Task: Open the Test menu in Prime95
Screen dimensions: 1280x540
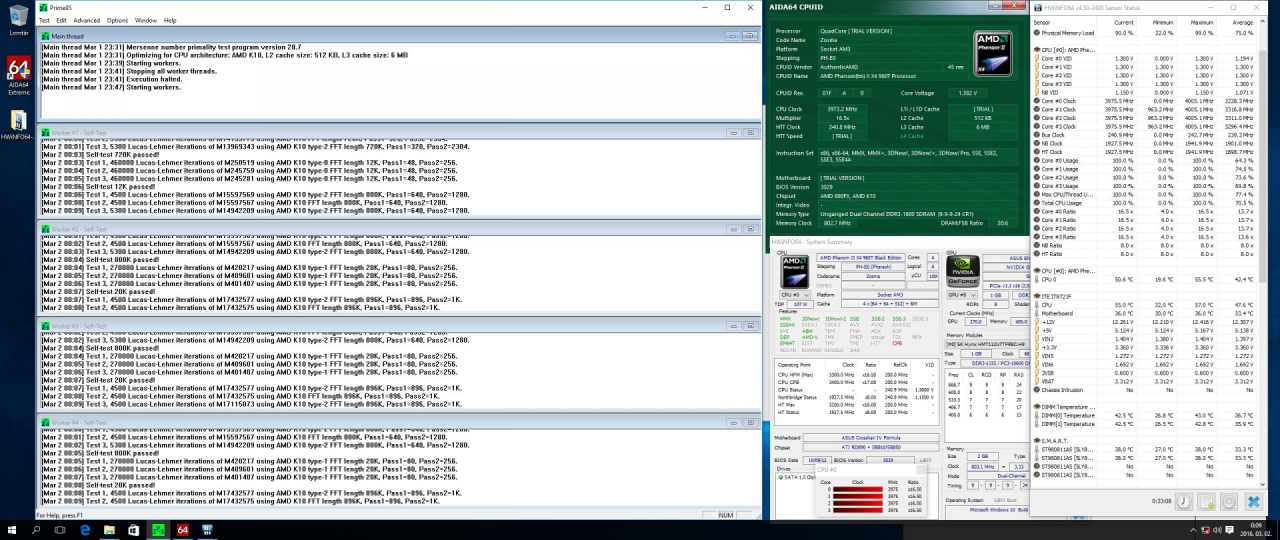Action: click(44, 20)
